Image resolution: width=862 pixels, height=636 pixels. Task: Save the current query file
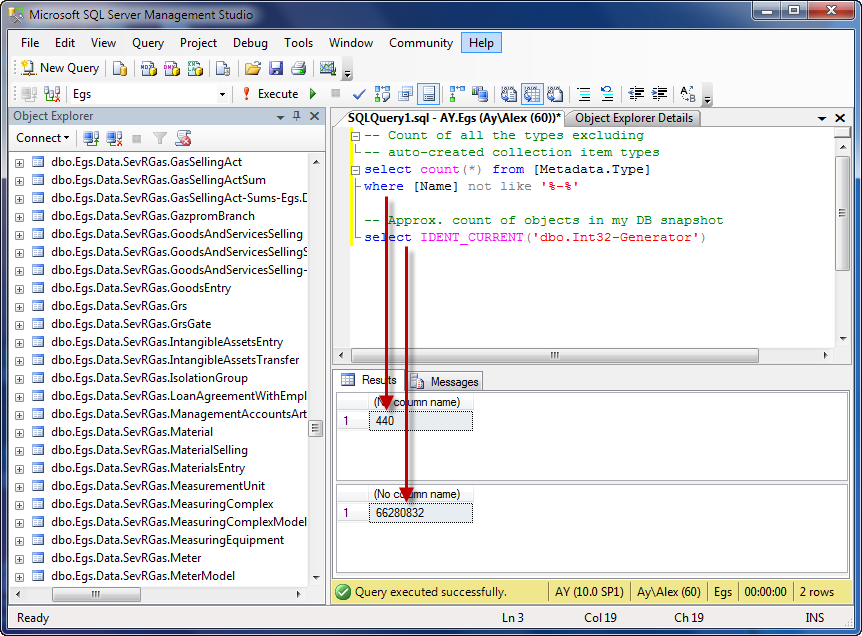tap(276, 70)
